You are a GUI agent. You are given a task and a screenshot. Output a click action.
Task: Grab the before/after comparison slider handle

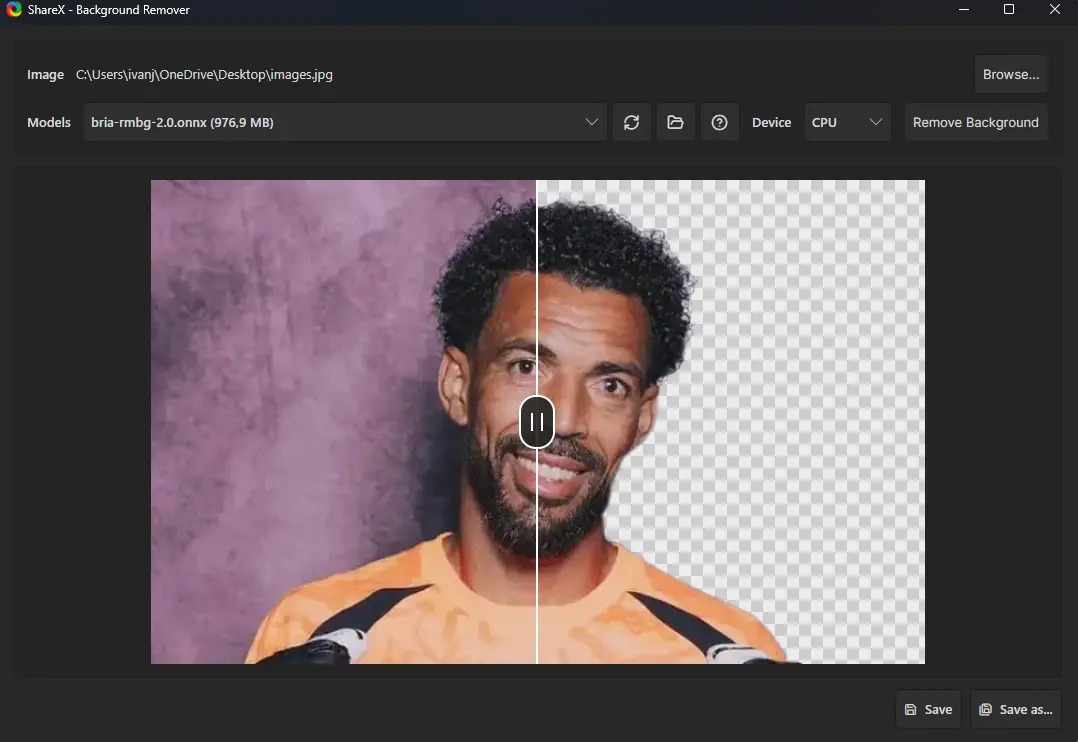[537, 422]
